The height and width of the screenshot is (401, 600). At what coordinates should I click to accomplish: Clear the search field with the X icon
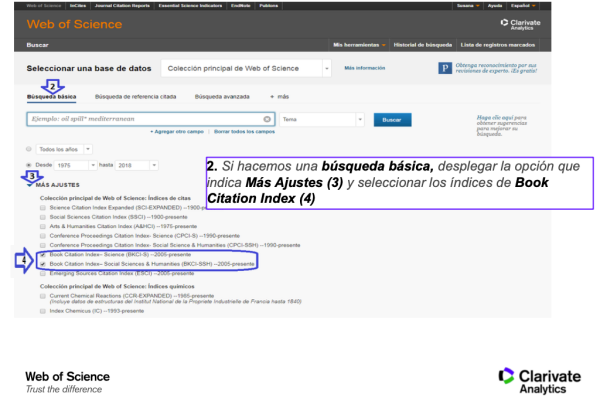(267, 119)
